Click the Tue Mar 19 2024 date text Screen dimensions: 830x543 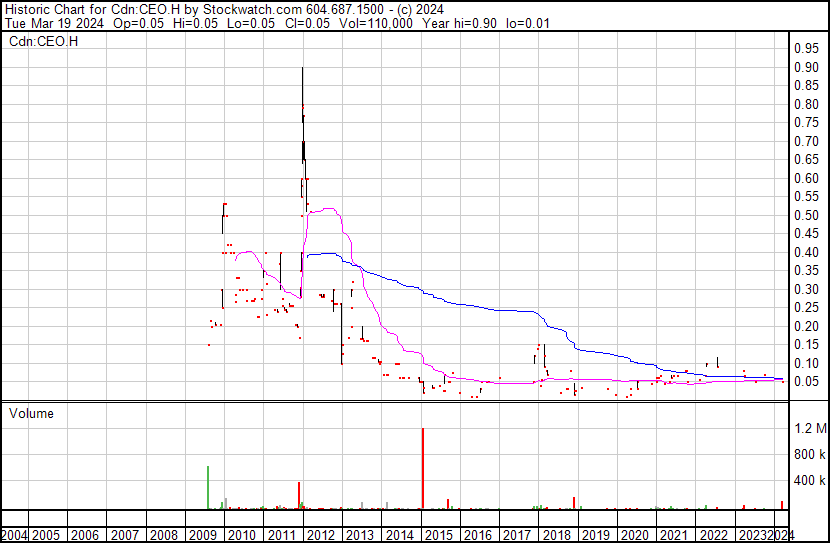click(x=55, y=24)
